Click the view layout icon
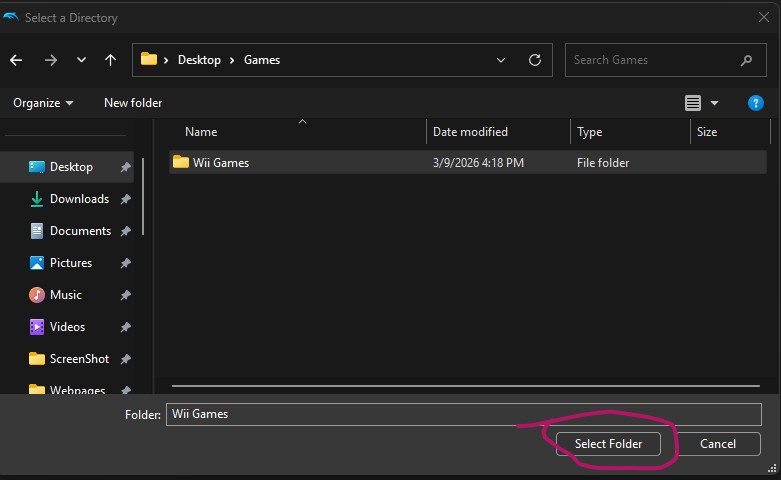This screenshot has height=480, width=781. coord(693,103)
